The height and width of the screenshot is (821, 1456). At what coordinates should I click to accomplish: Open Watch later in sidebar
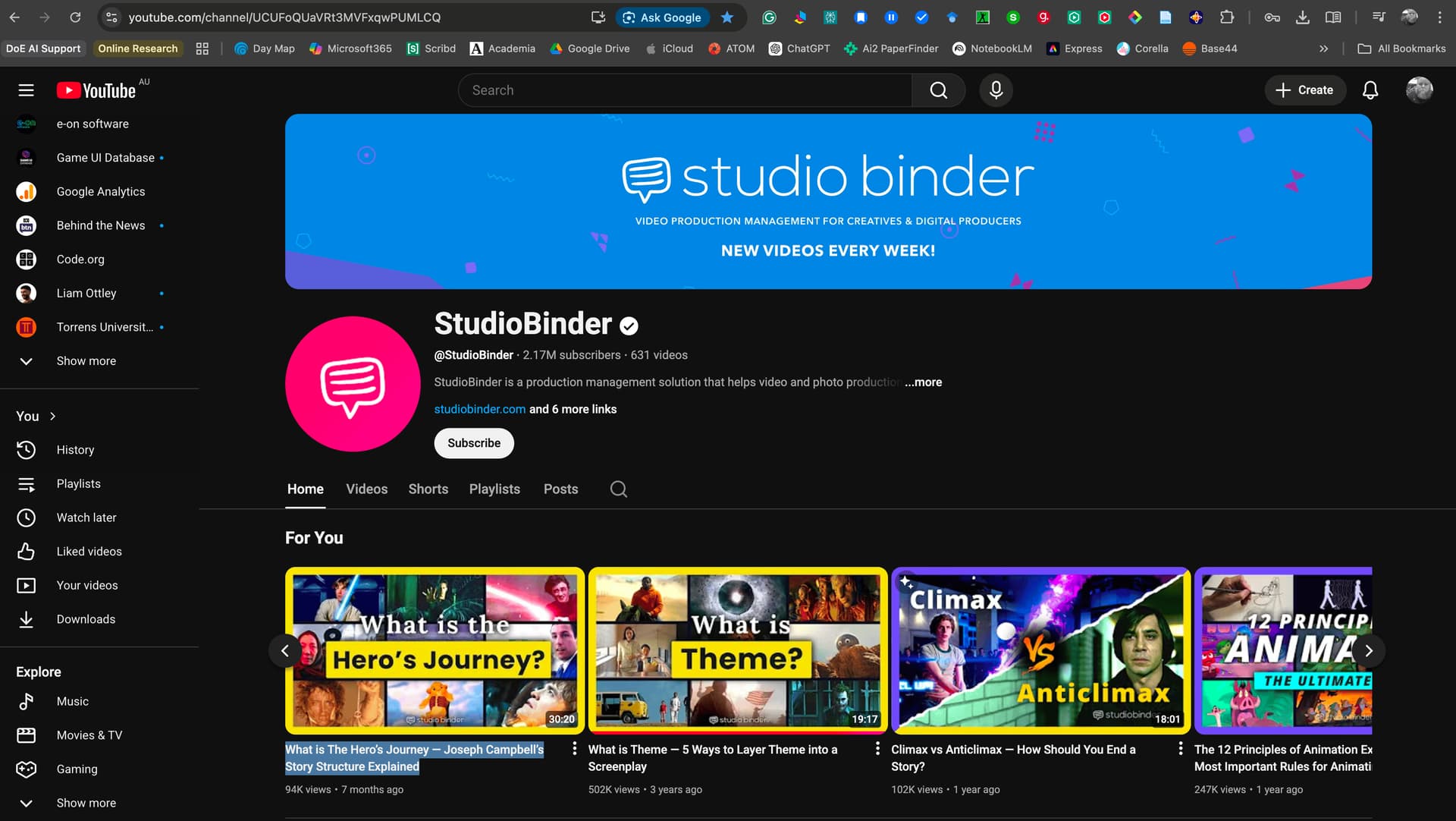86,517
